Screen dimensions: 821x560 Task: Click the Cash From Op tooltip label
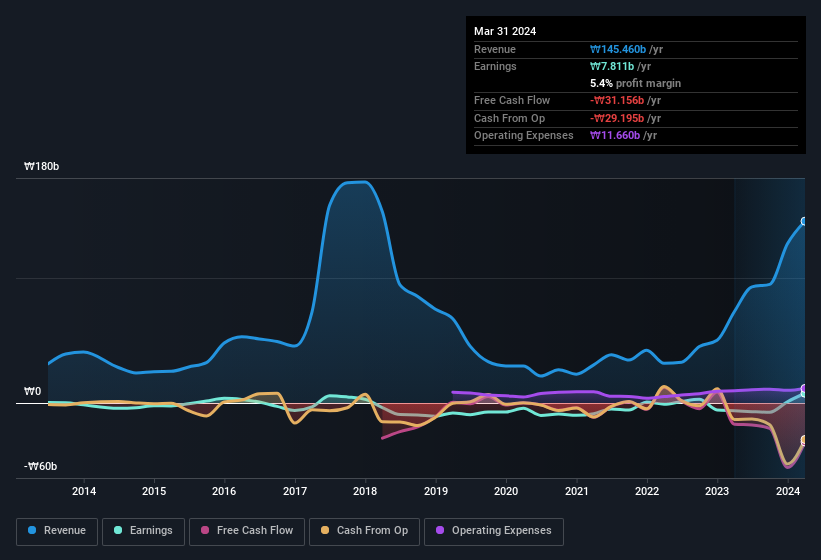[509, 118]
